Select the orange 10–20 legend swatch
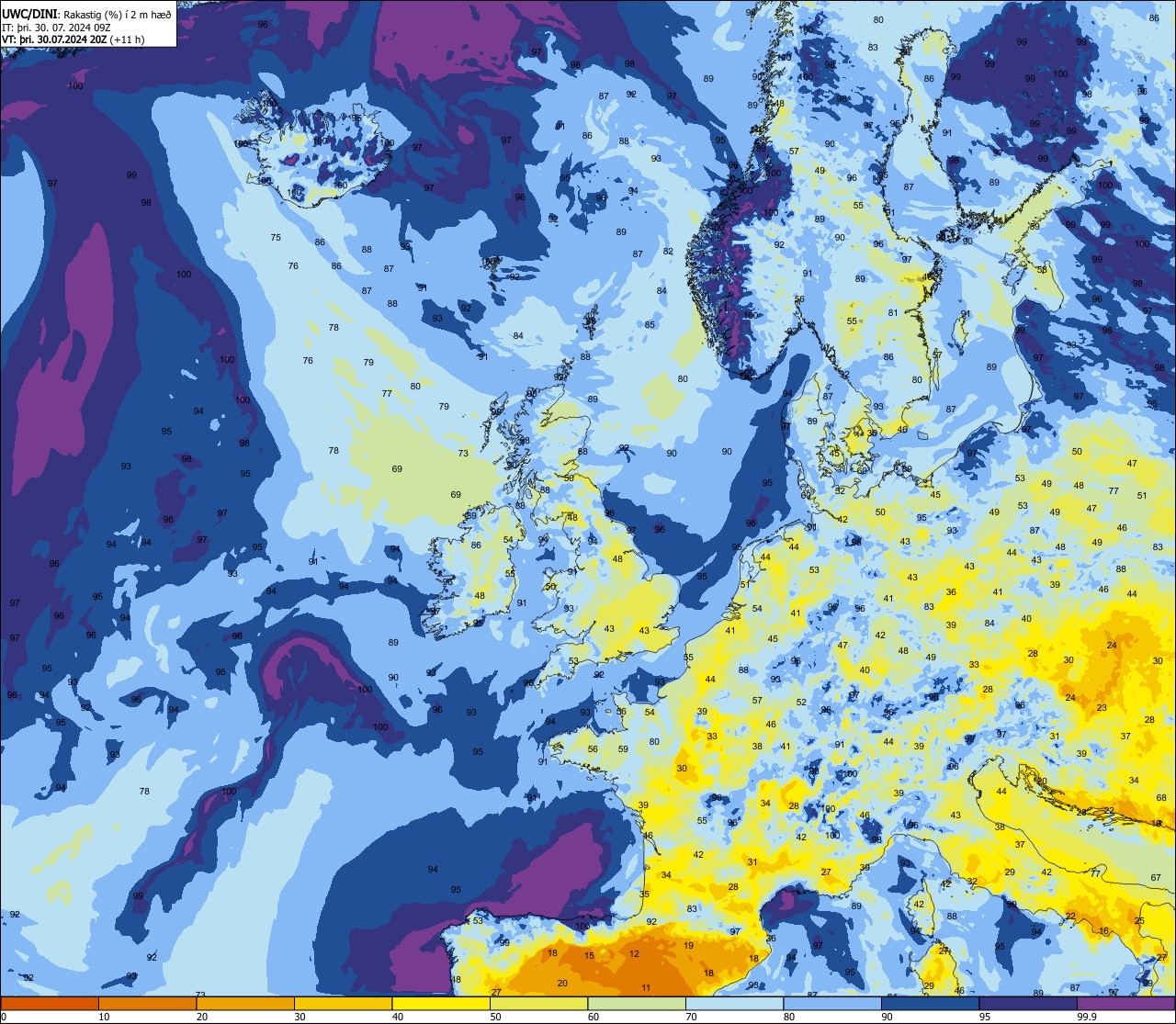 (x=147, y=1003)
